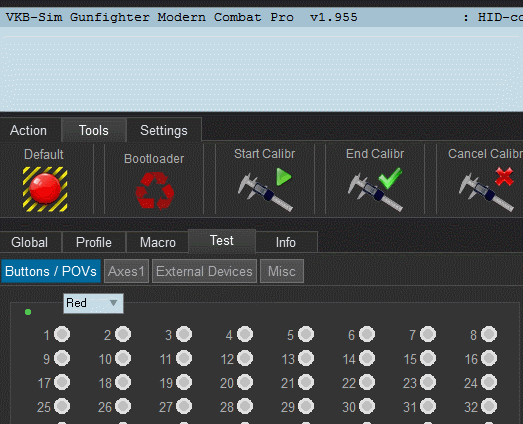Click button indicator 3

(184, 334)
